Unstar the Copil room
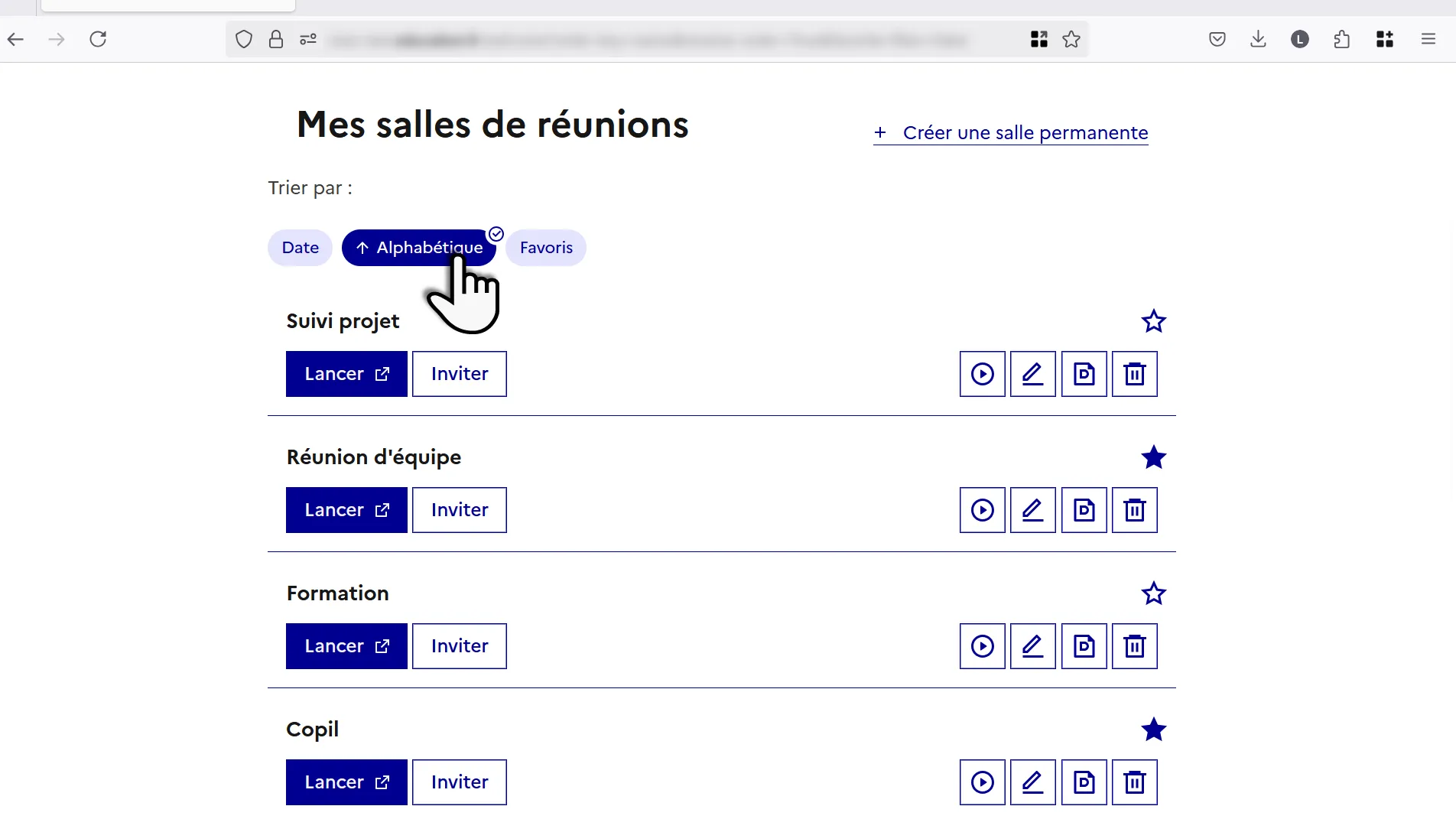Viewport: 1456px width, 819px height. point(1153,730)
